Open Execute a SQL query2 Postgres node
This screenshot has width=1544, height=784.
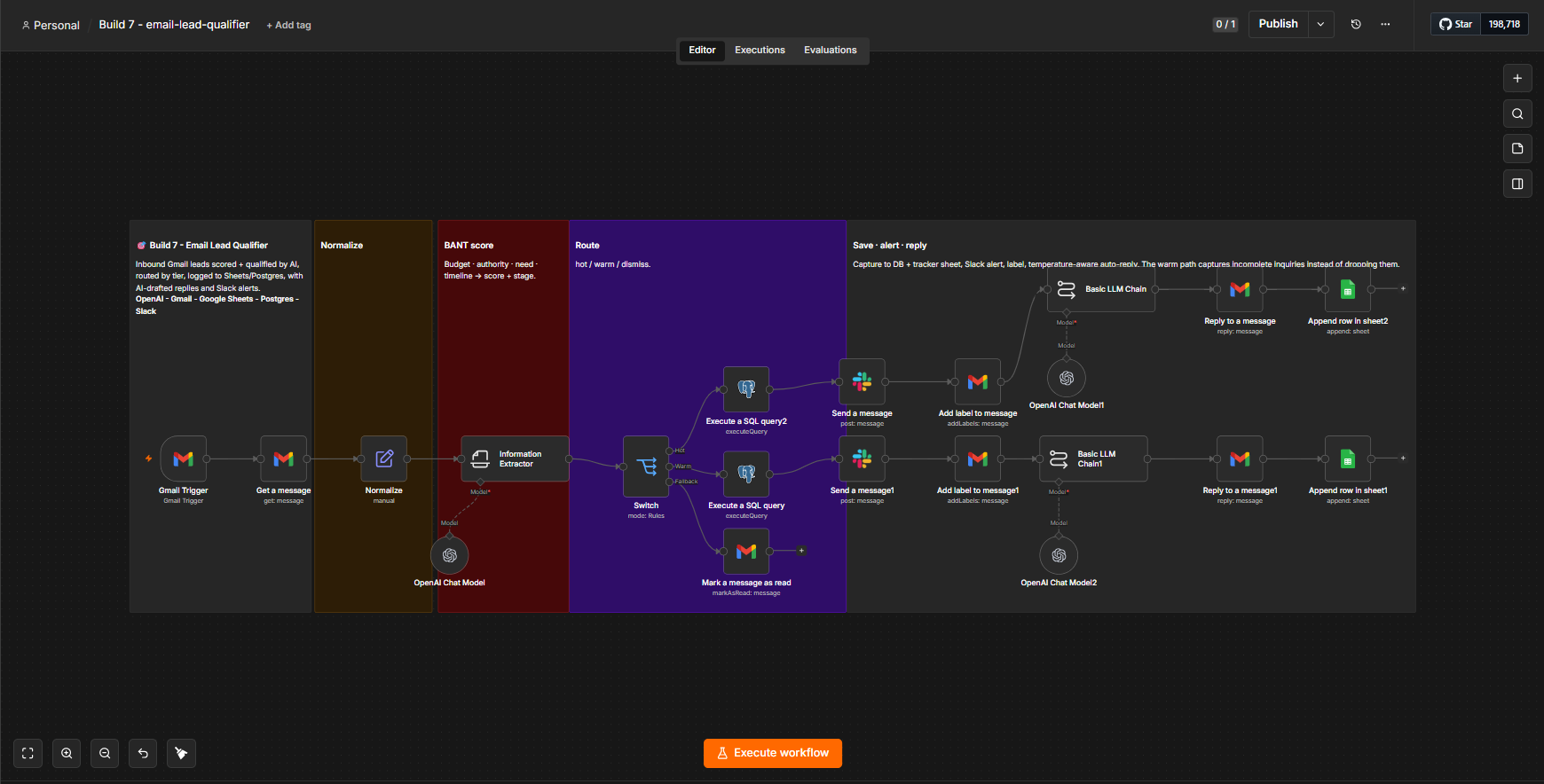(746, 389)
